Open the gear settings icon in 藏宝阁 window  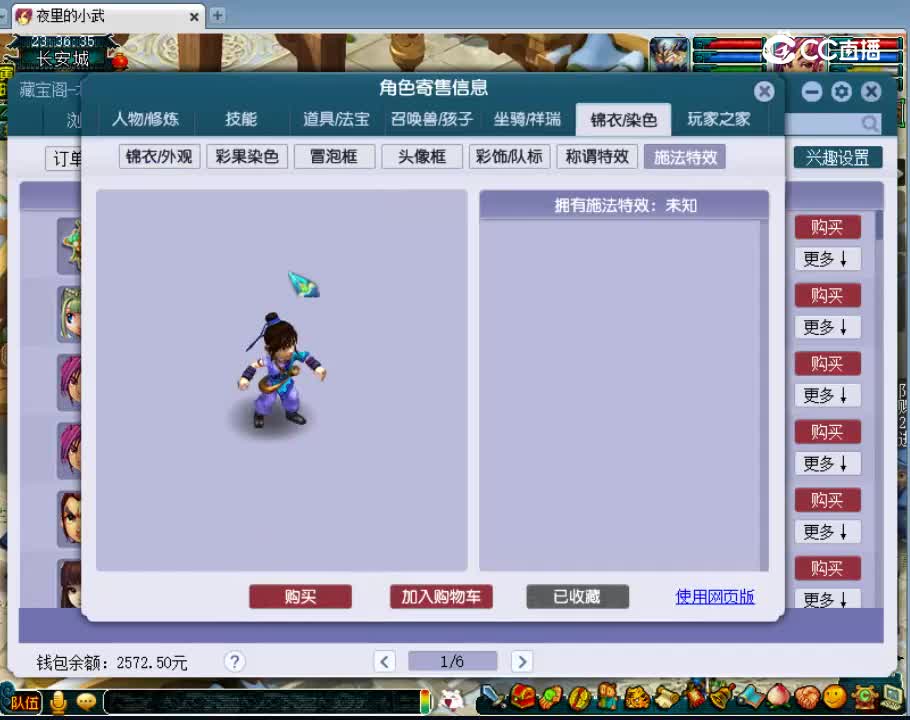click(x=841, y=92)
